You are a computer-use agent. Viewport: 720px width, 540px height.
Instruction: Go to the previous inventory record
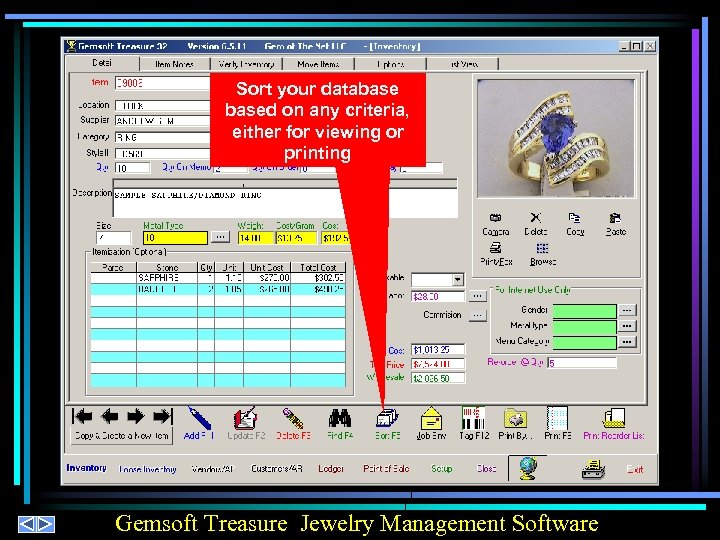tap(110, 416)
